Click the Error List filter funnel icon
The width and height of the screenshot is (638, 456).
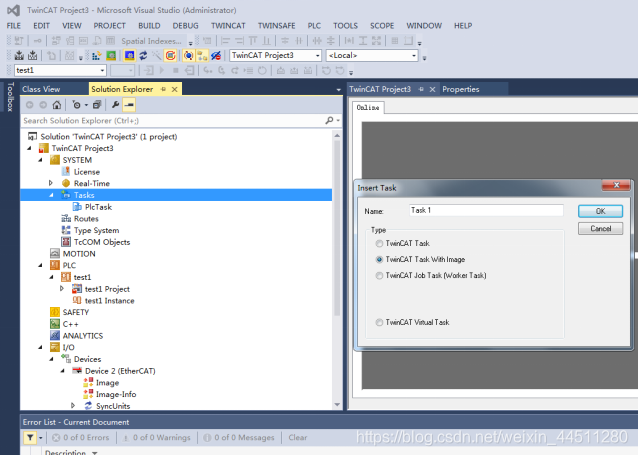[30, 438]
